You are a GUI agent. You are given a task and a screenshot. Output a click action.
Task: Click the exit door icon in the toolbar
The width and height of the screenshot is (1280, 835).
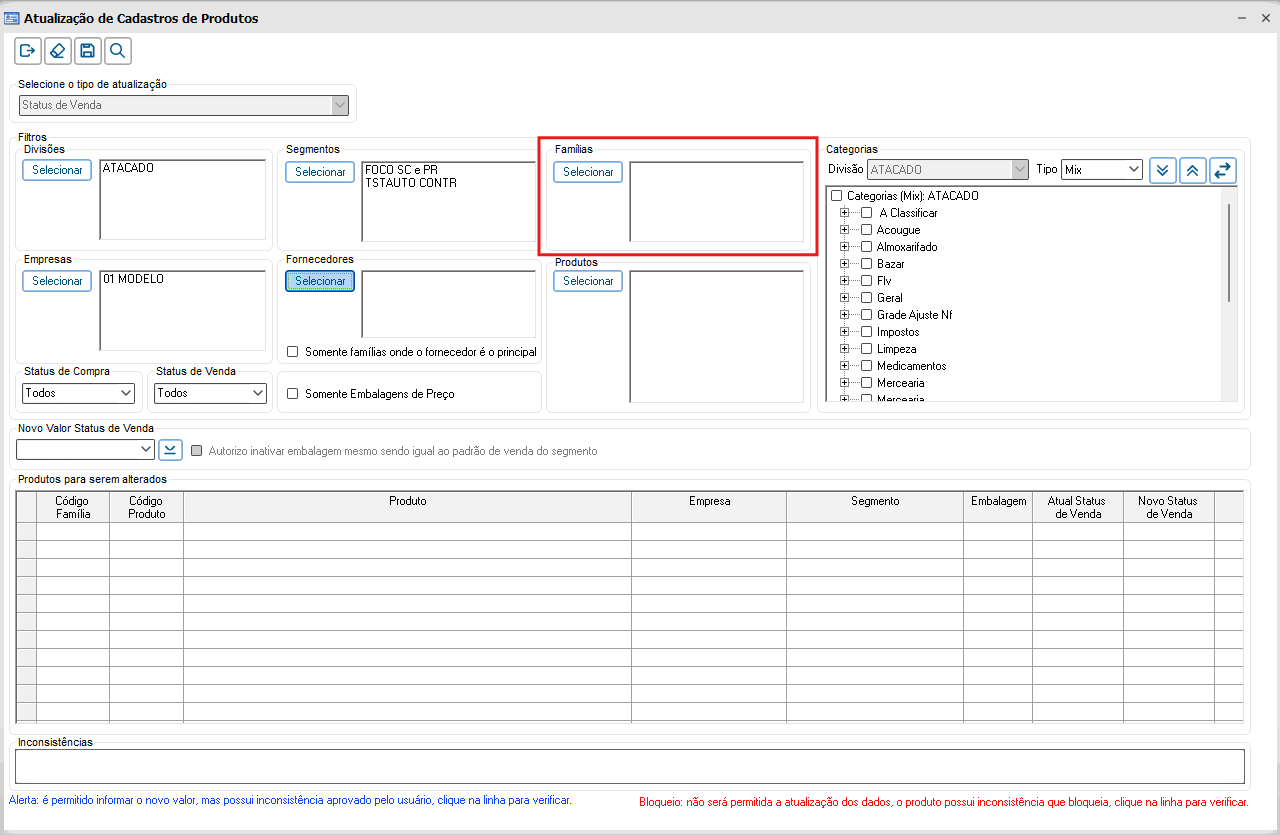pyautogui.click(x=28, y=51)
